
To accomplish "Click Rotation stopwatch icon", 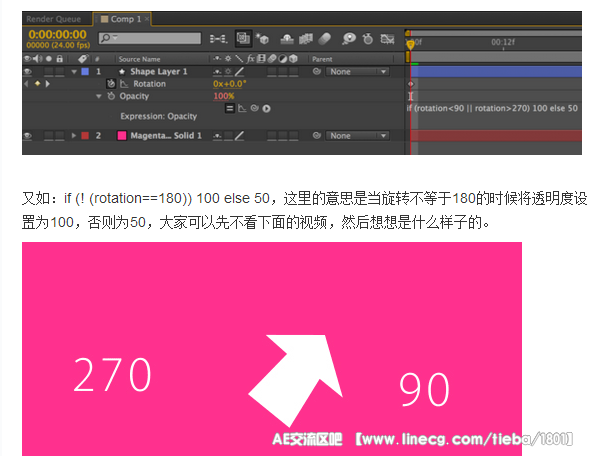I will tap(111, 83).
